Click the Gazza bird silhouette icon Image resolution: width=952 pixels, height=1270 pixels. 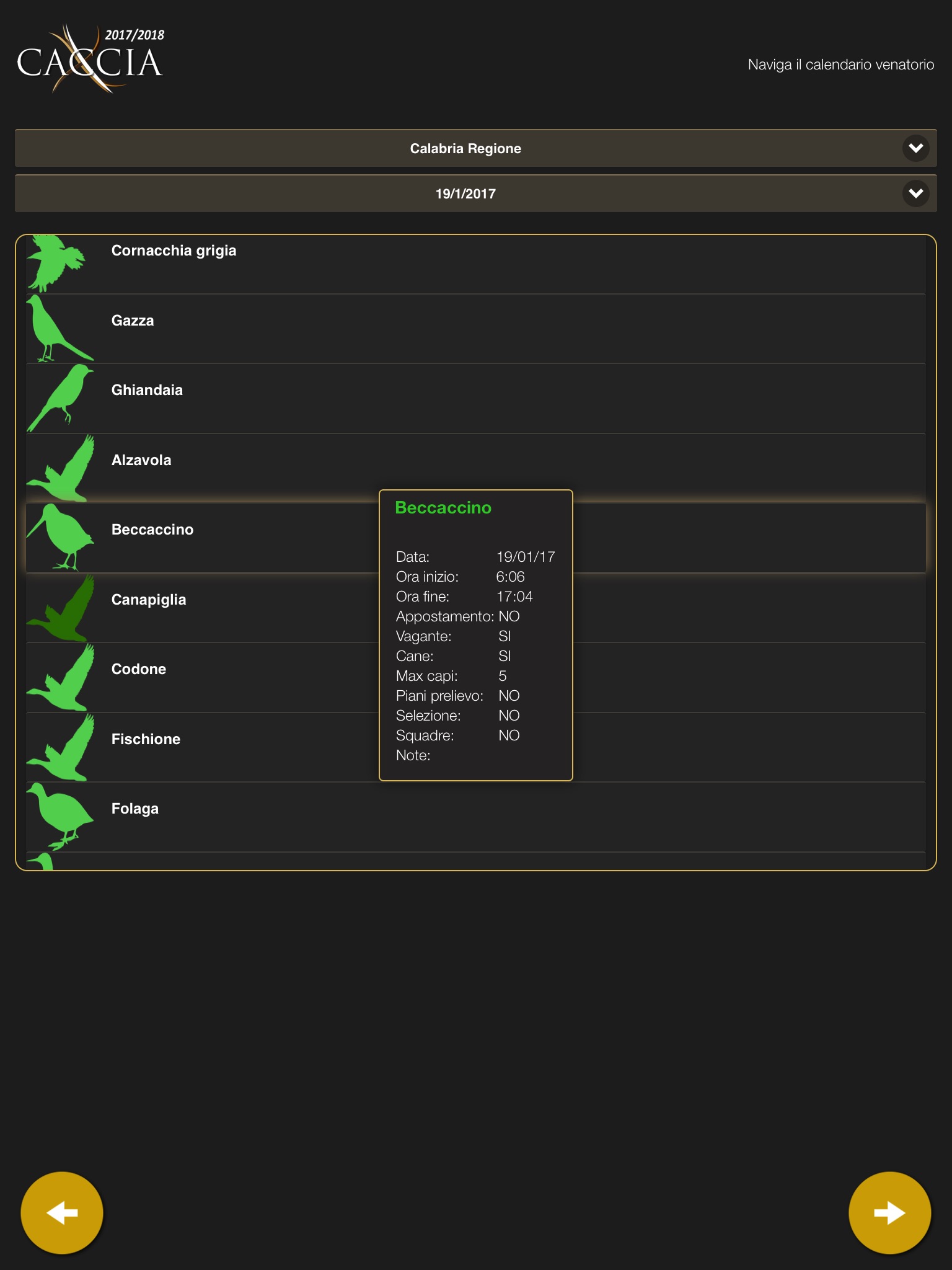coord(59,329)
